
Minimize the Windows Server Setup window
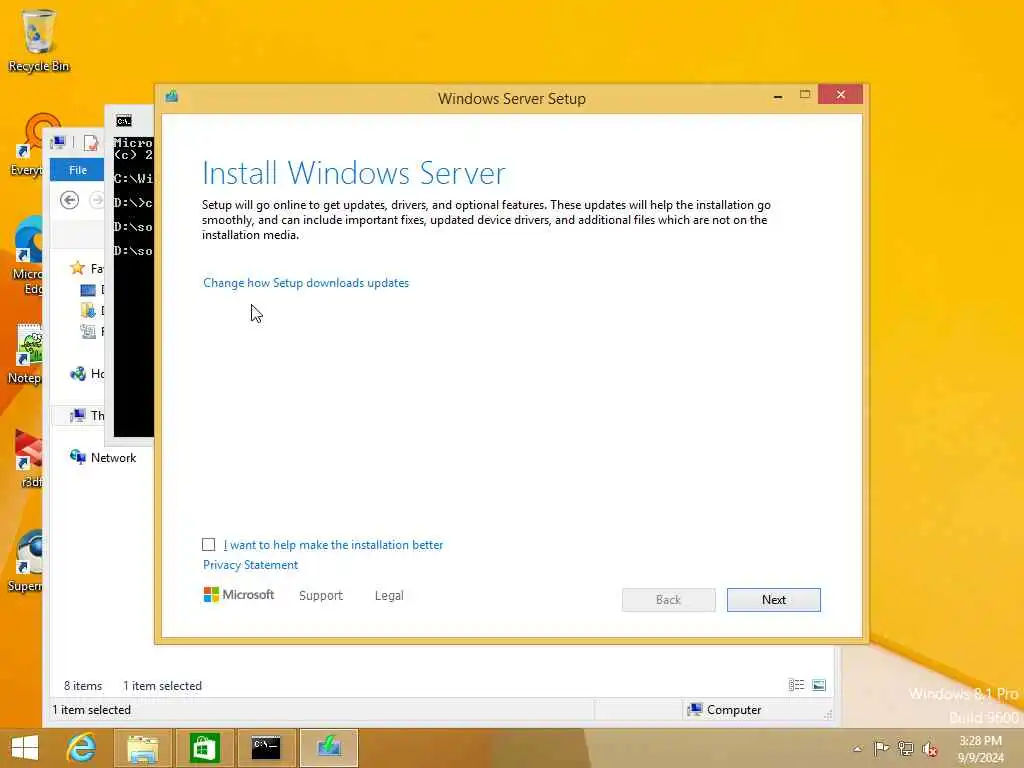click(778, 96)
